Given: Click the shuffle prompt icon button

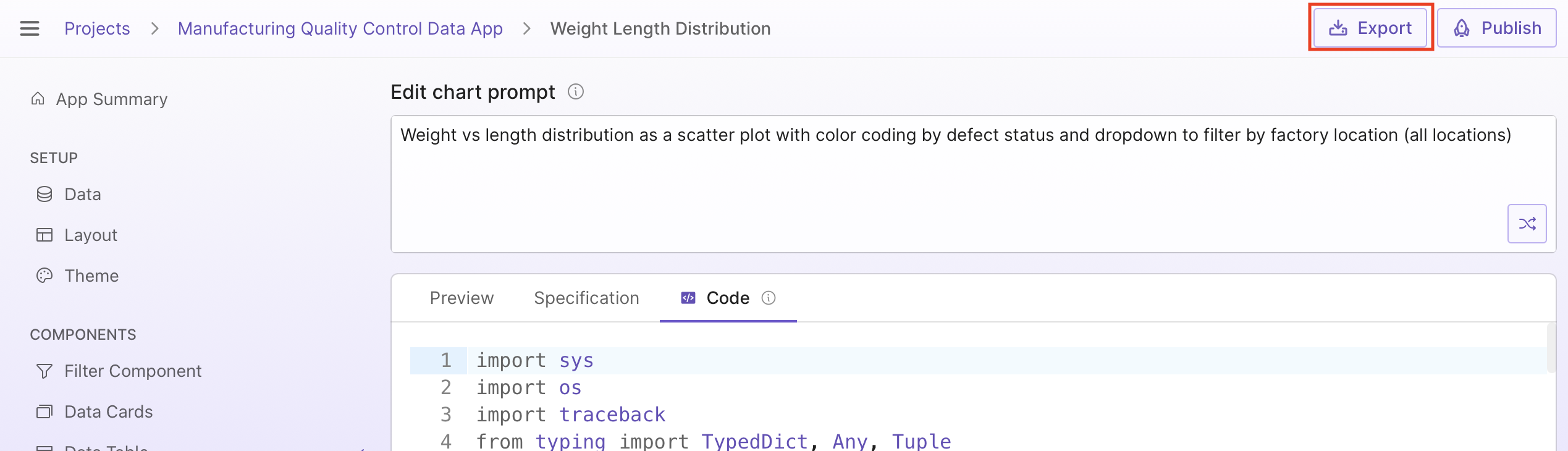Looking at the screenshot, I should point(1527,224).
